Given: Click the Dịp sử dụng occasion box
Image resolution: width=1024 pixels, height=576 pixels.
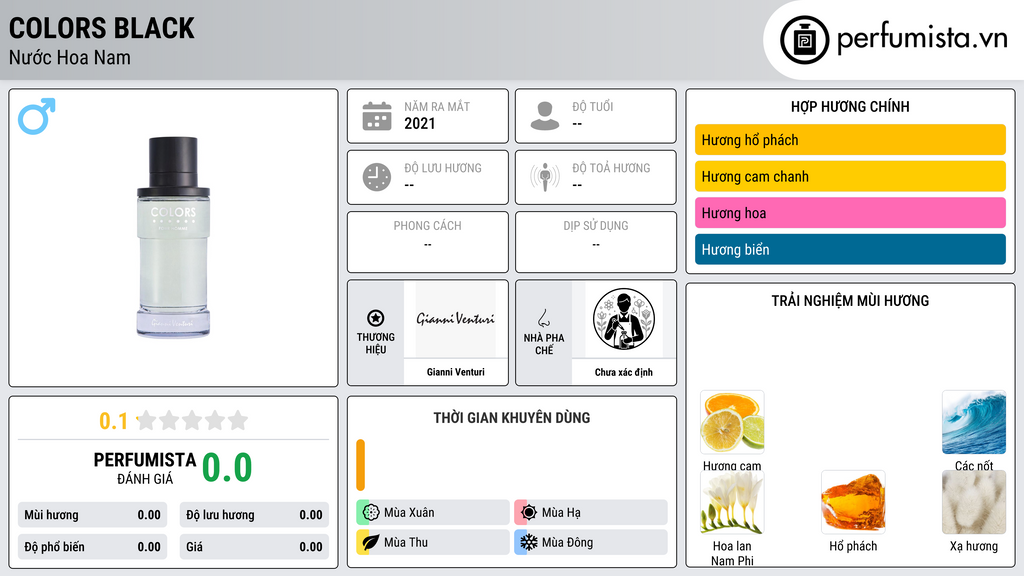Looking at the screenshot, I should [596, 242].
